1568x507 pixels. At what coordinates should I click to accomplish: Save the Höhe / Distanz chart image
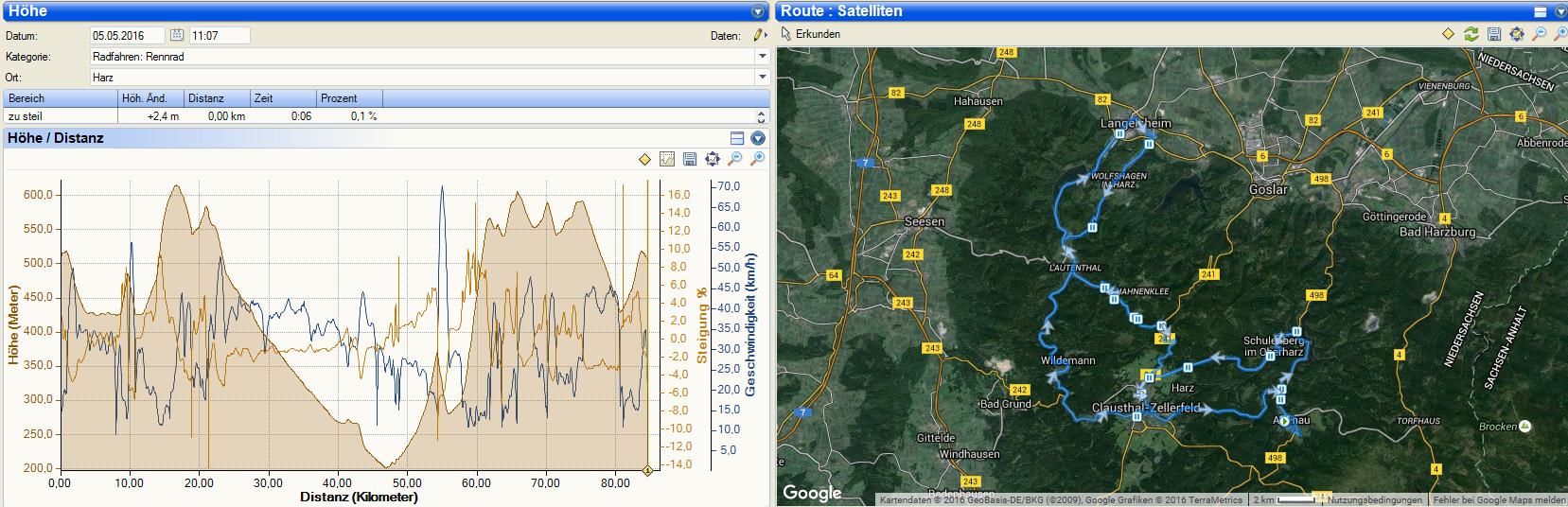(690, 159)
